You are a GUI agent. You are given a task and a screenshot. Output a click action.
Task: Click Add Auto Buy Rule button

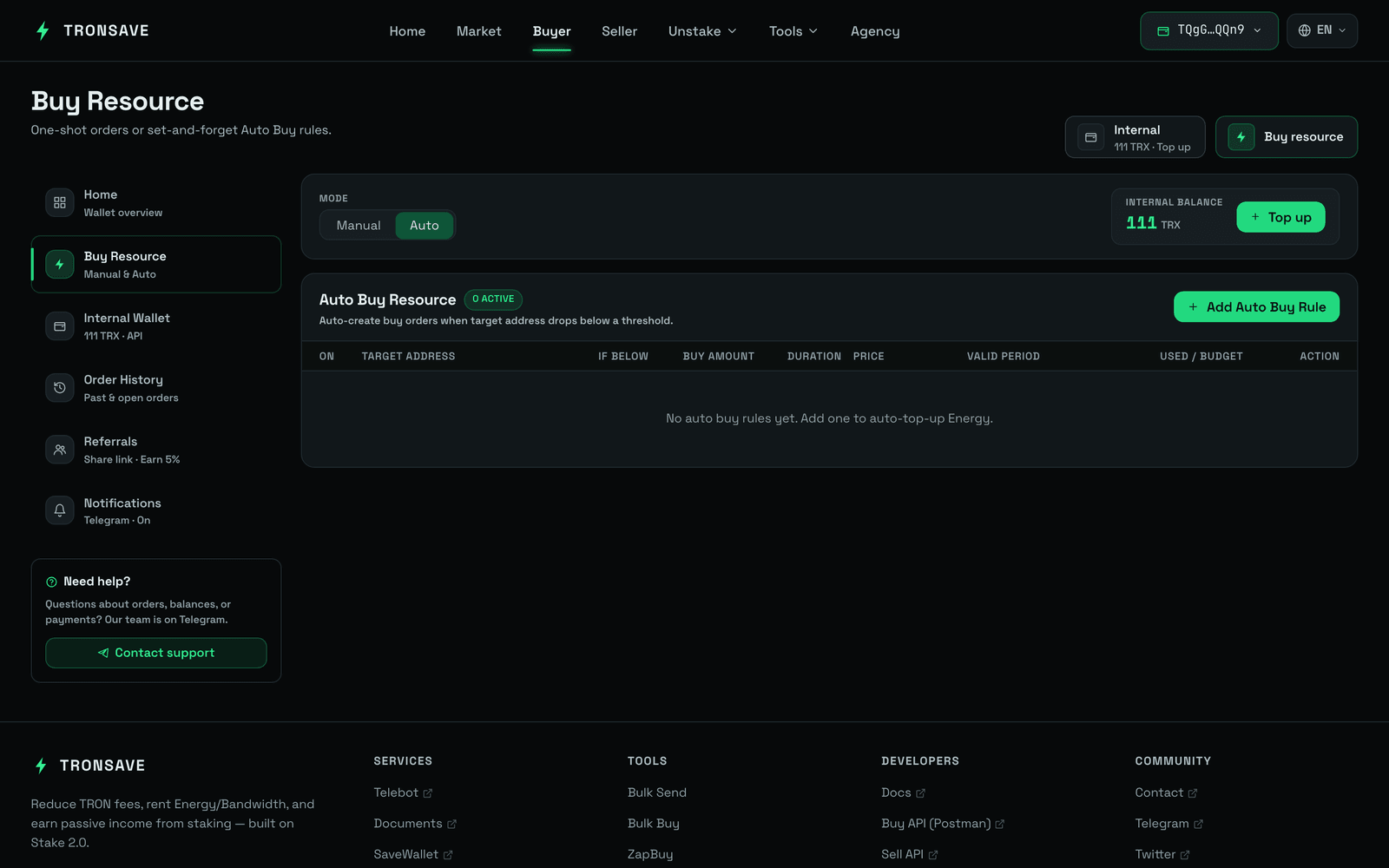(x=1256, y=307)
